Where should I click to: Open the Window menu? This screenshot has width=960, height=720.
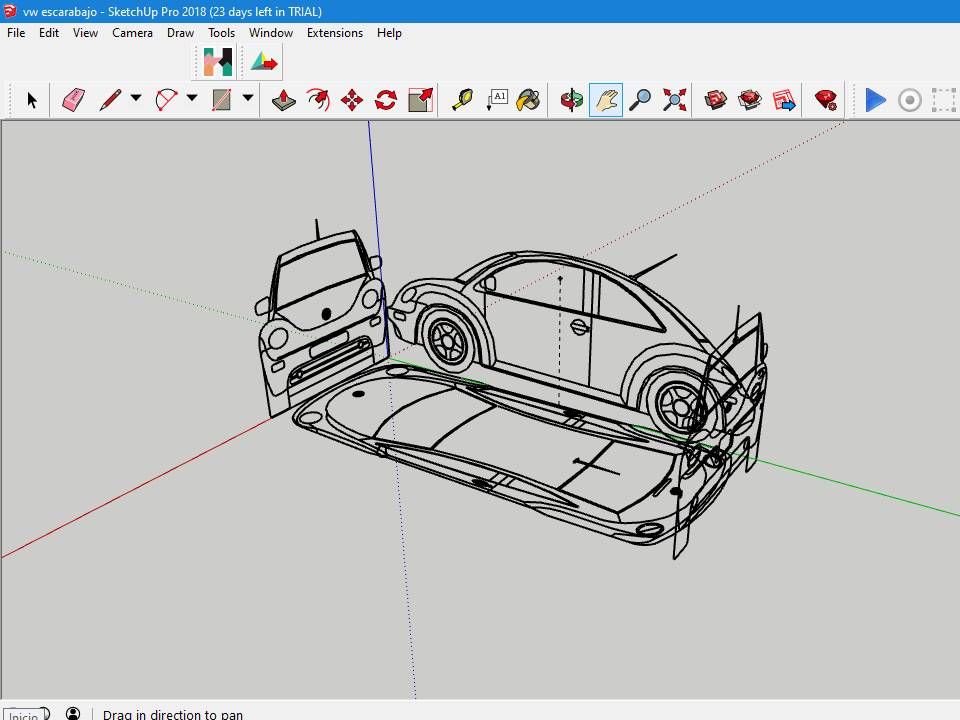tap(271, 33)
